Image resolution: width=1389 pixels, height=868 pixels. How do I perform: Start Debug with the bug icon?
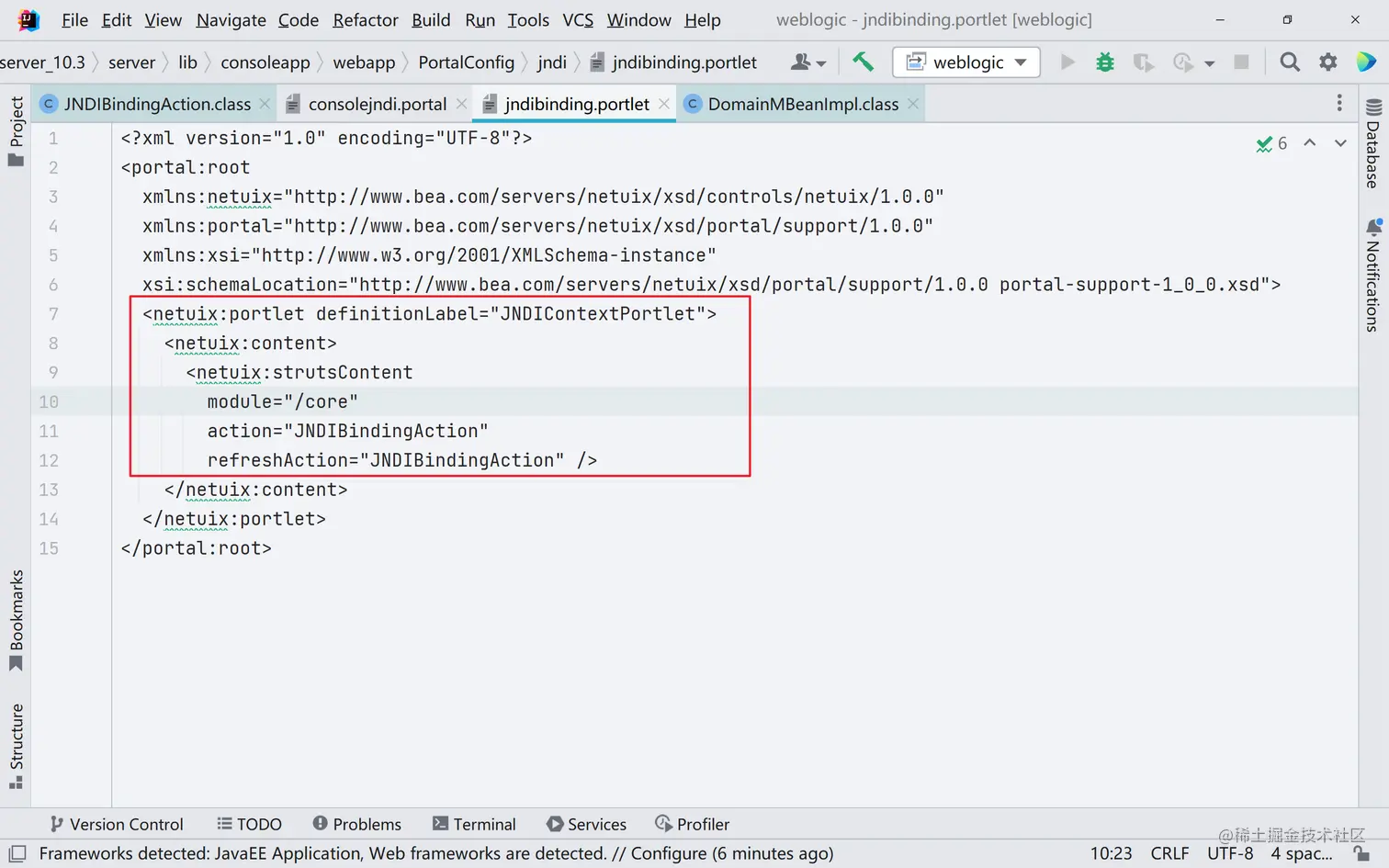click(1105, 62)
